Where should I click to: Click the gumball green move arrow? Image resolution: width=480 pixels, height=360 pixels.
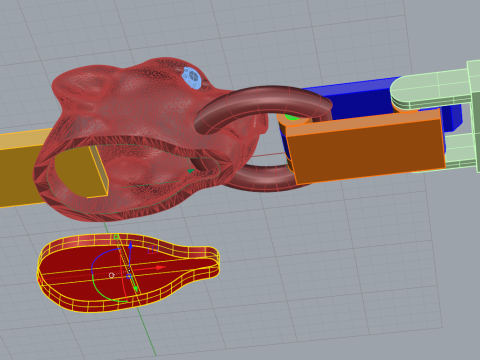pos(136,288)
